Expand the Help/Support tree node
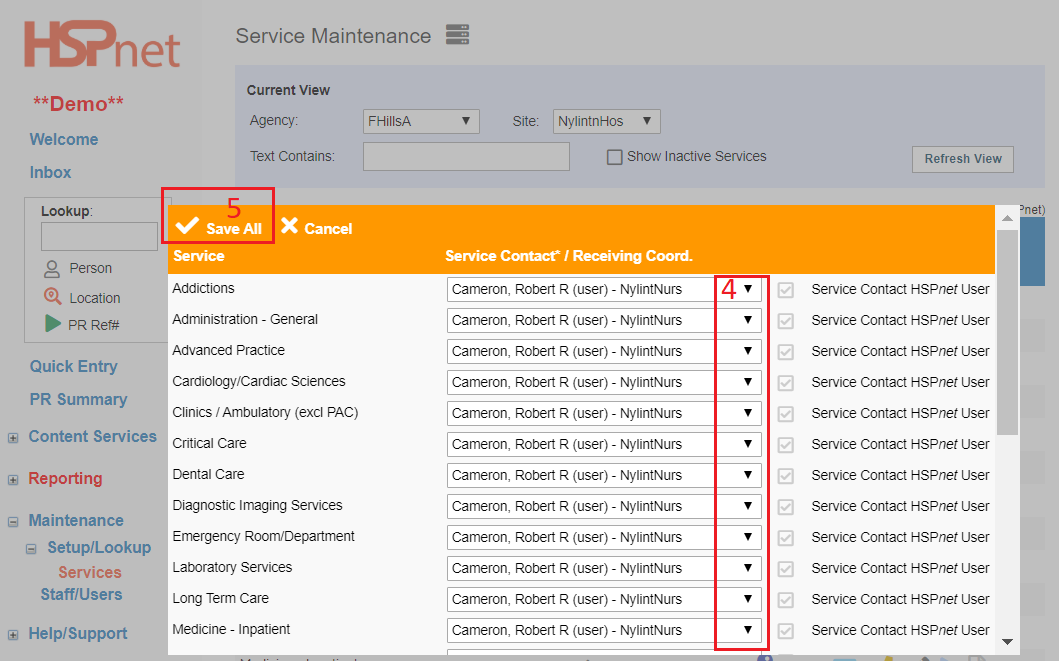 (13, 635)
